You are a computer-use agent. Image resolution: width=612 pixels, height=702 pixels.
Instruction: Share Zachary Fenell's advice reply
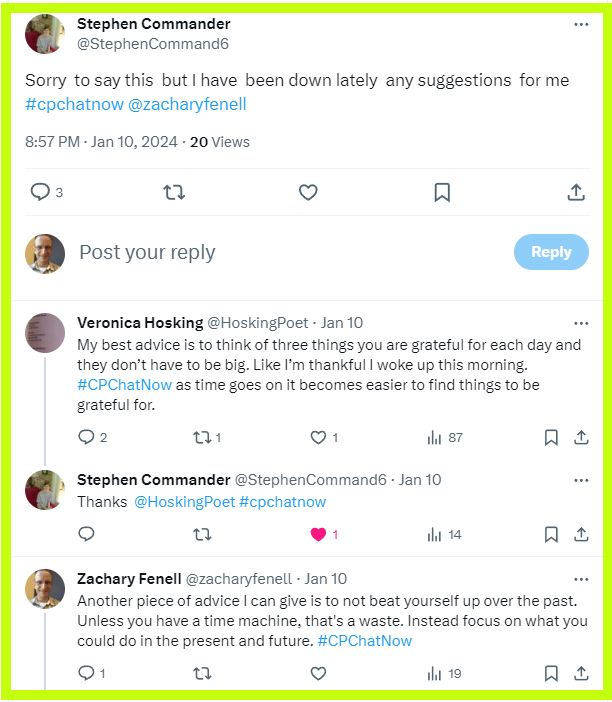coord(580,674)
